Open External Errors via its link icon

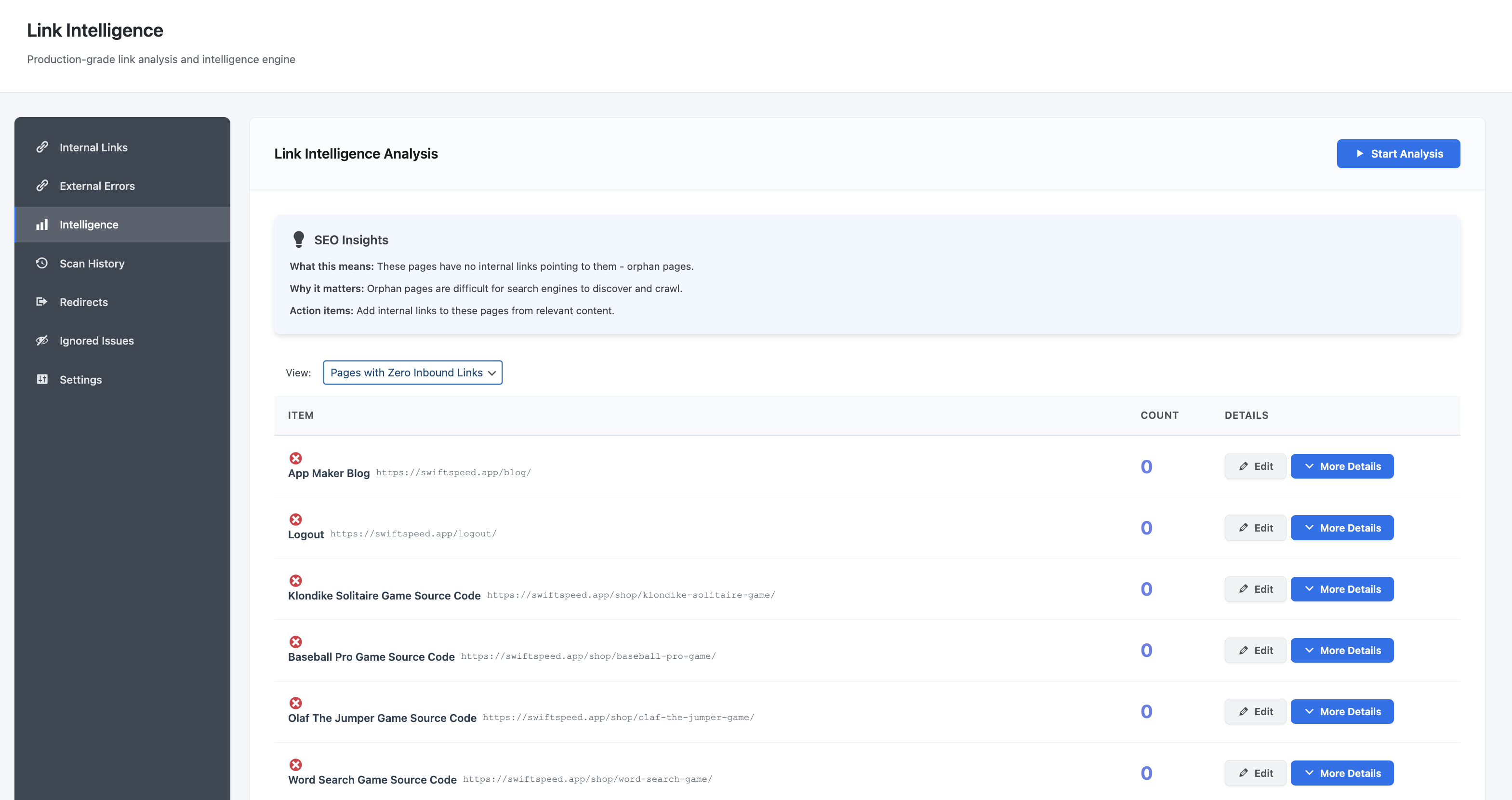click(x=41, y=186)
